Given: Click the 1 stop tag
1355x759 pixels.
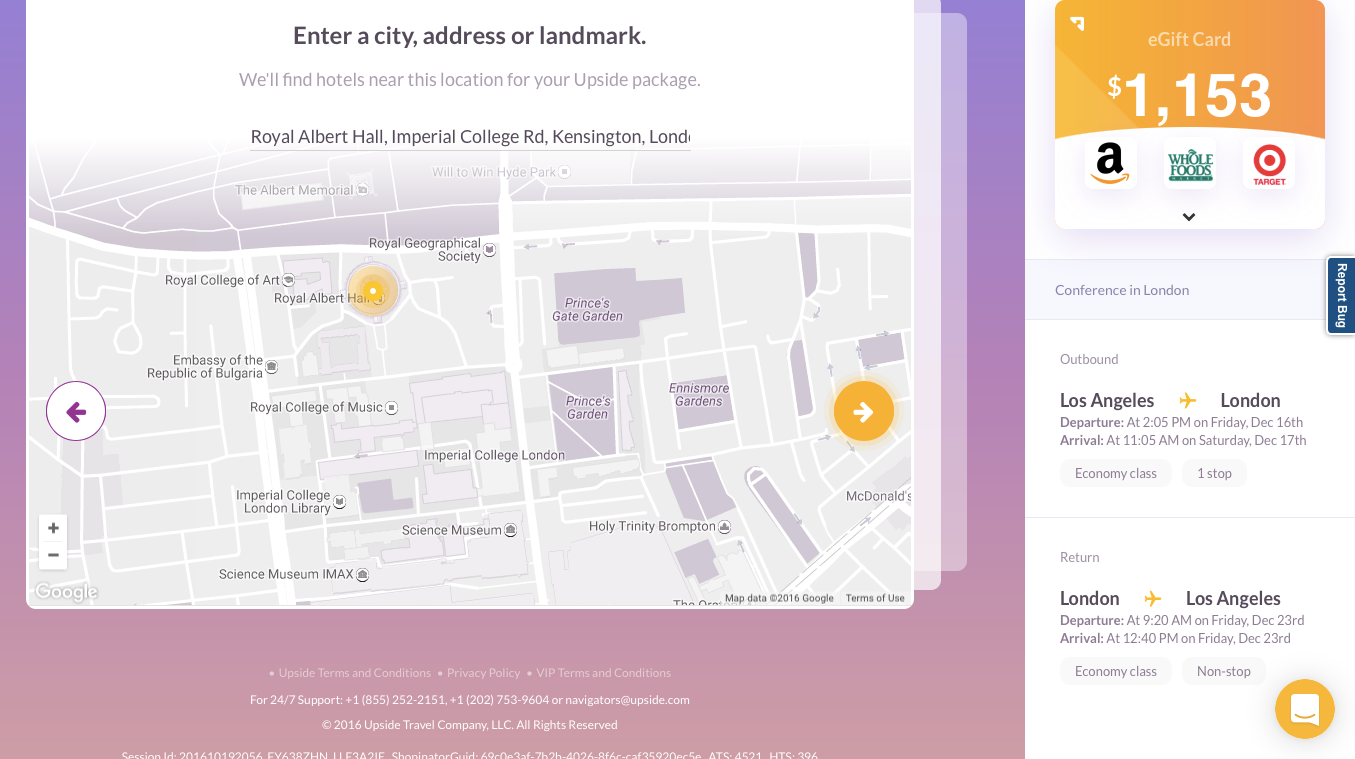Looking at the screenshot, I should pyautogui.click(x=1214, y=474).
